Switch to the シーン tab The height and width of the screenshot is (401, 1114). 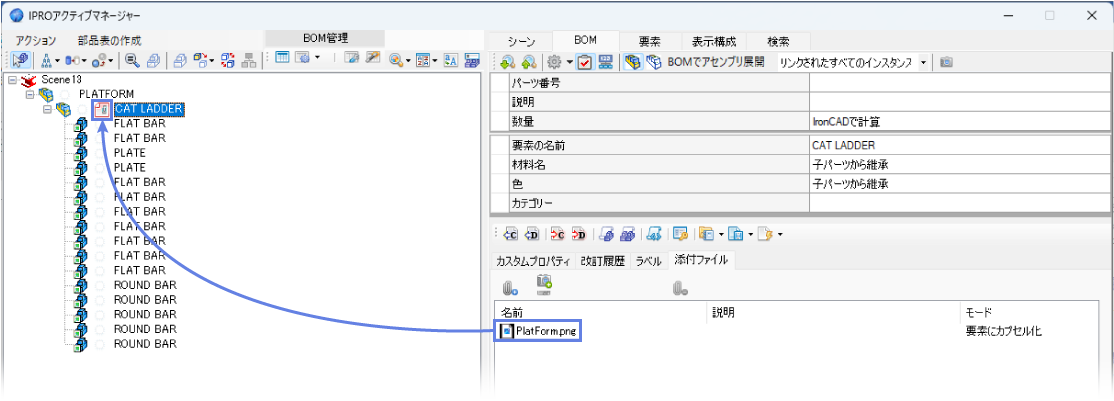tap(521, 41)
